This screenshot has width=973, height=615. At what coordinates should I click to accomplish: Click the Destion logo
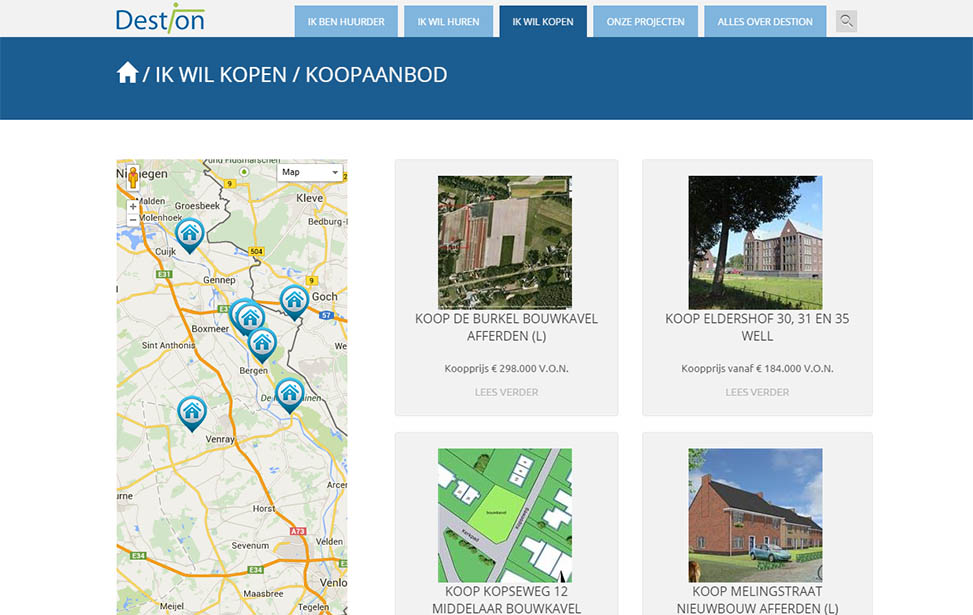(x=160, y=18)
